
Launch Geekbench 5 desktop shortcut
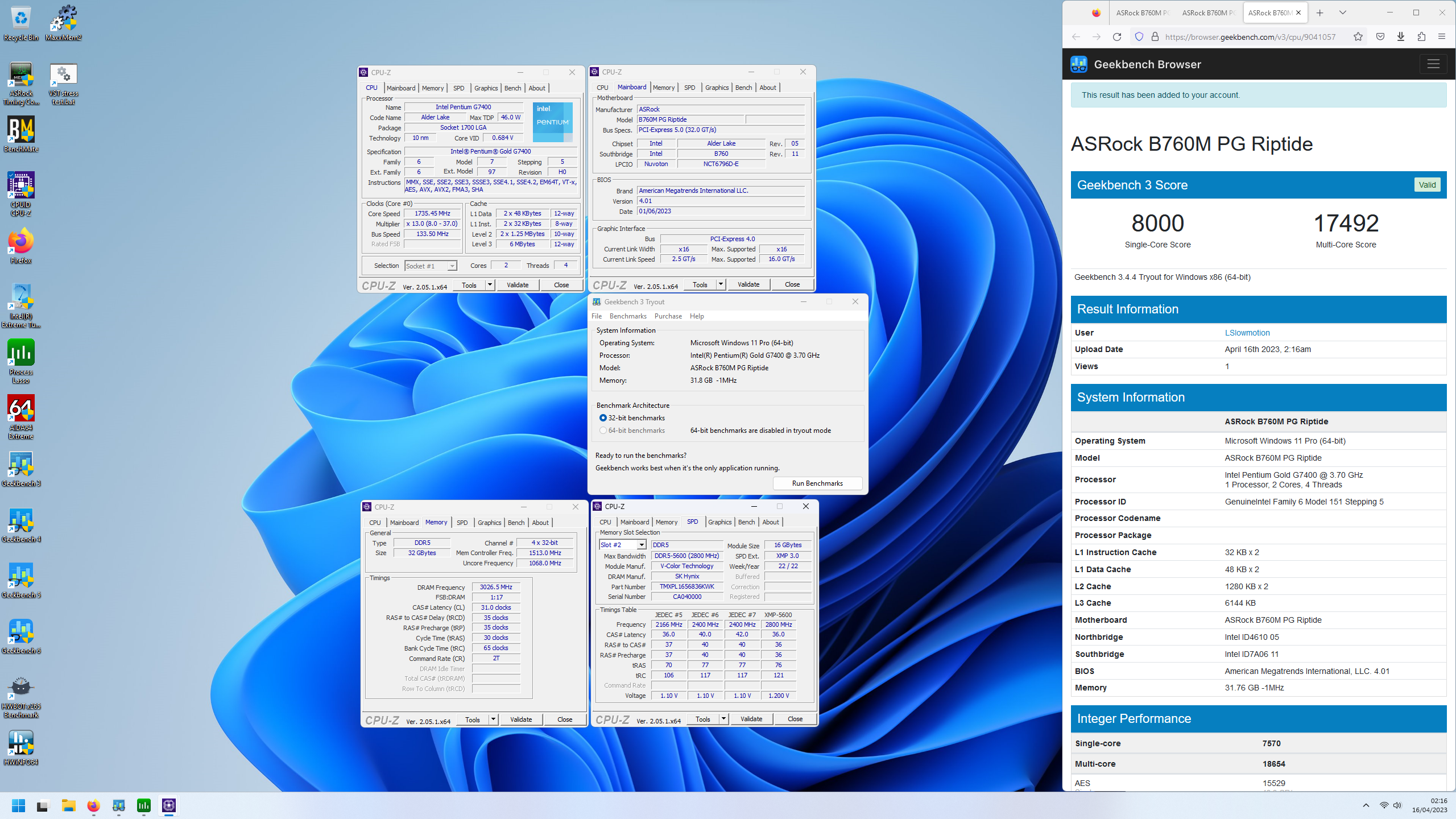(x=21, y=580)
